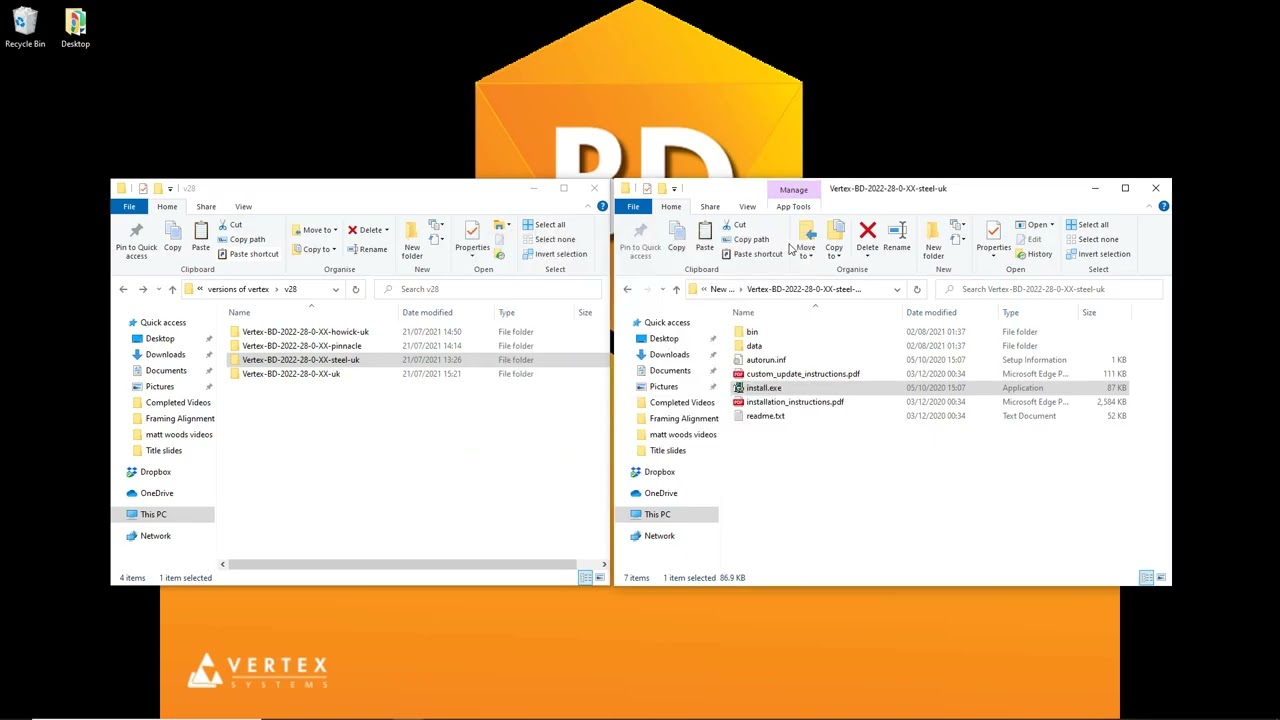Screen dimensions: 1280x720
Task: Click Rename in the steel-uk window ribbon
Action: [x=897, y=238]
